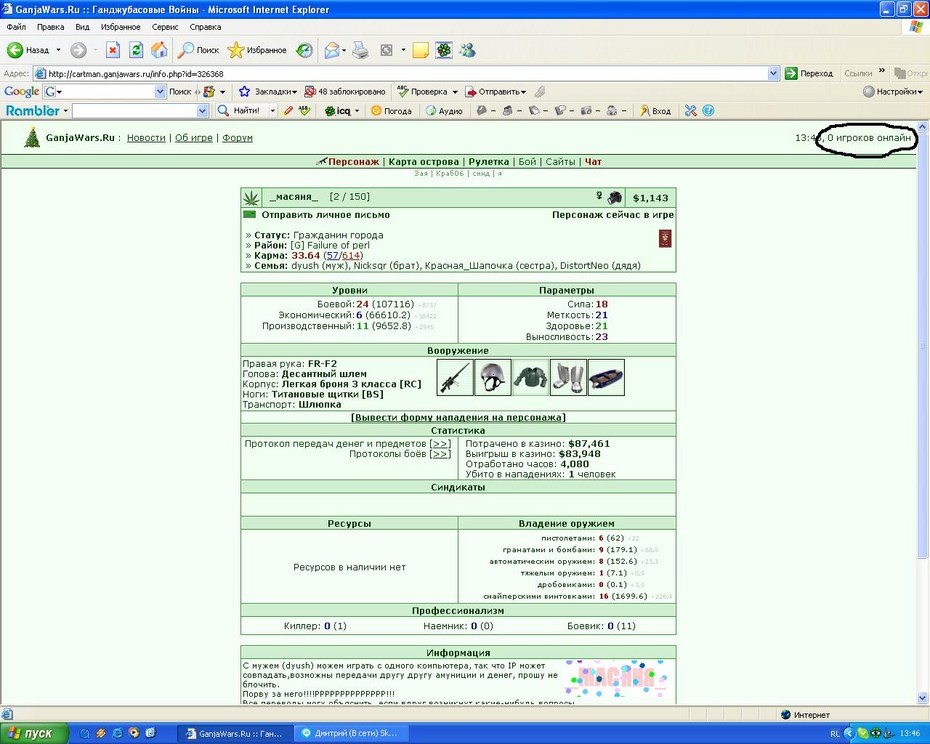
Task: Open the Избранное menu in menu bar
Action: [120, 27]
